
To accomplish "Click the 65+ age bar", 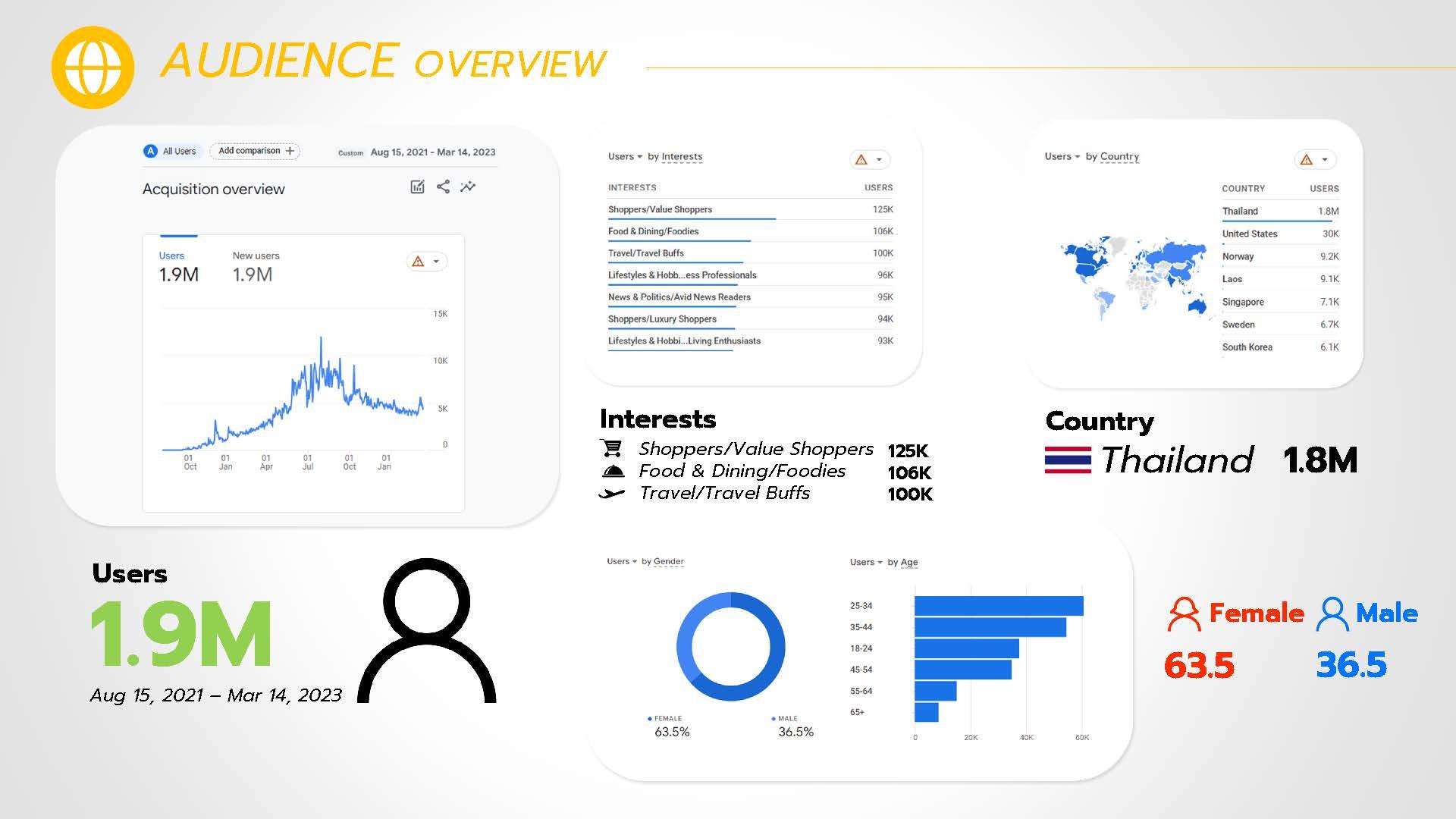I will click(x=927, y=712).
